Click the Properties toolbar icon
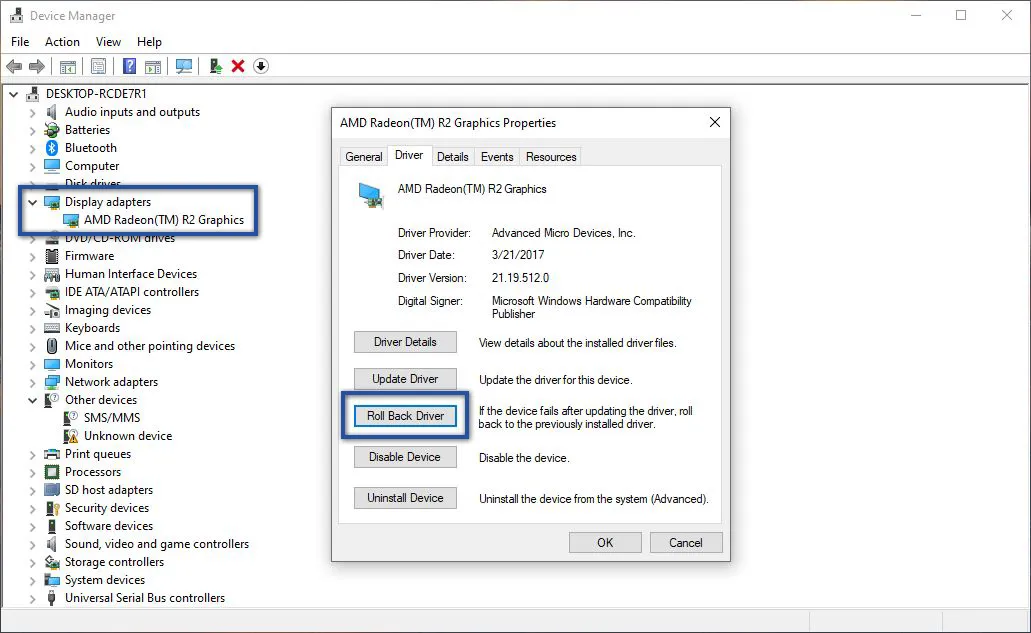Viewport: 1031px width, 633px height. coord(98,66)
